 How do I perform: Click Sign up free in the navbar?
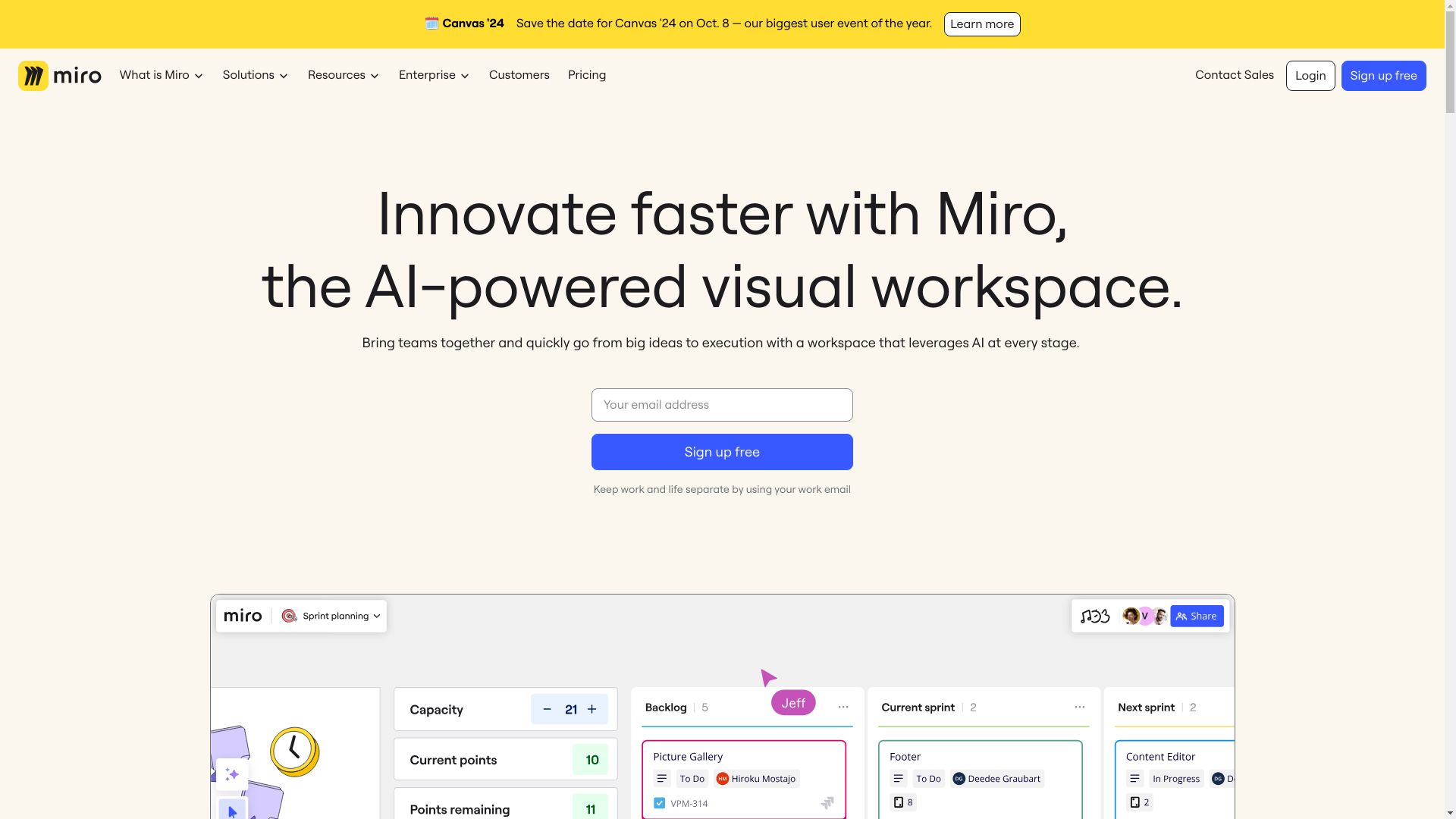(1383, 76)
